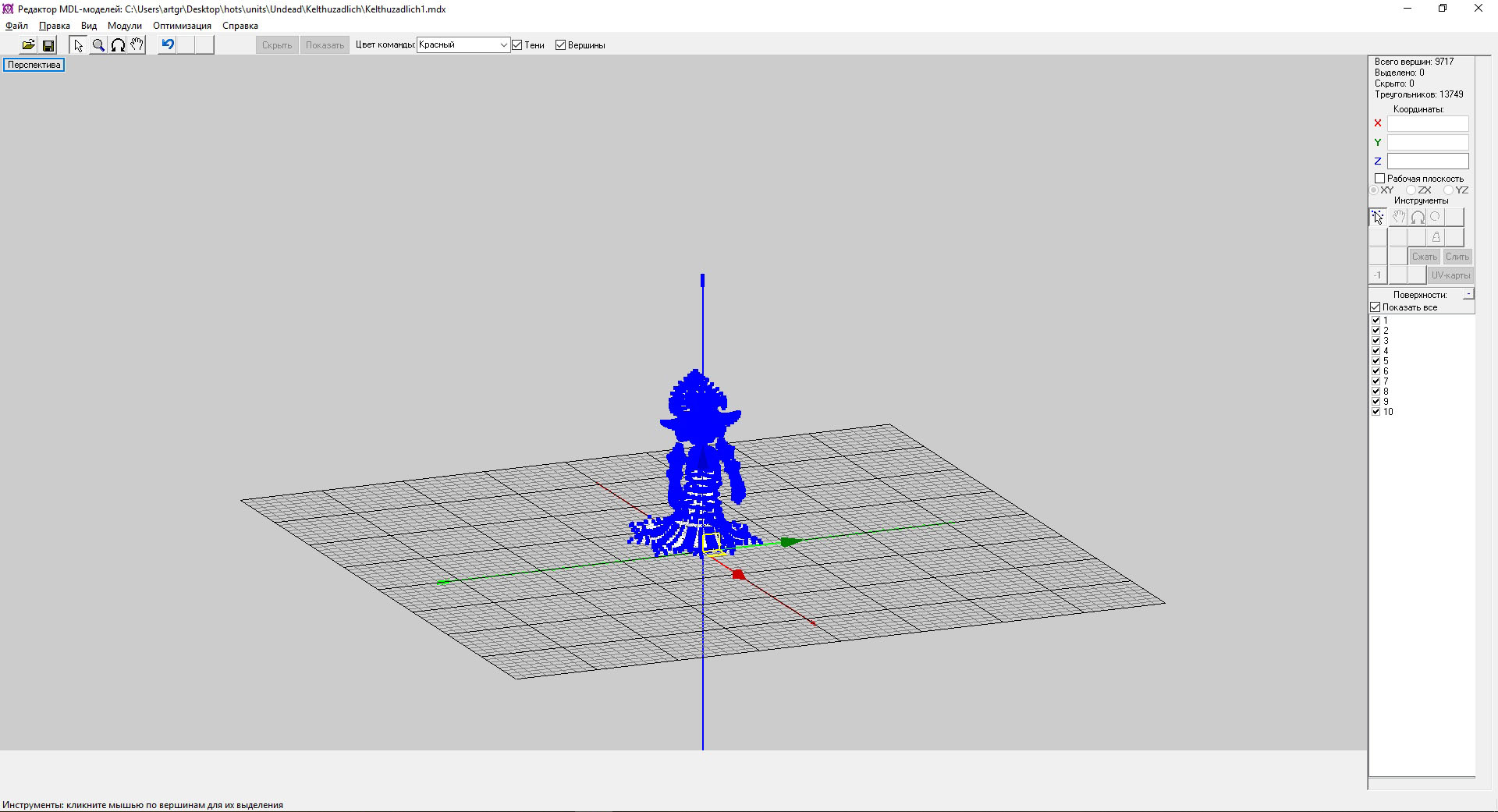The width and height of the screenshot is (1498, 812).
Task: Click the "Треугольников: 13749" triangle count text
Action: (1418, 94)
